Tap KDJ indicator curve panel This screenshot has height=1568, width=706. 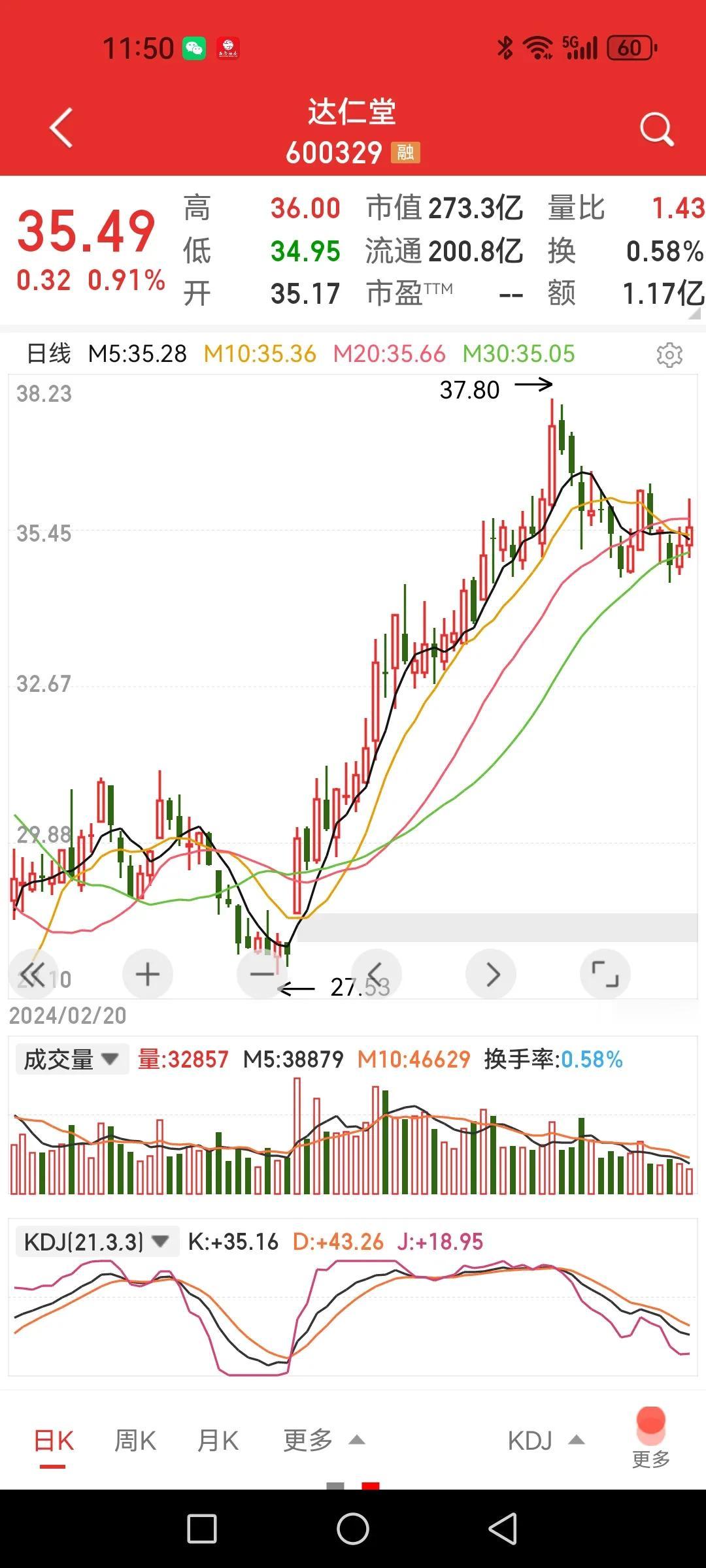[353, 1316]
